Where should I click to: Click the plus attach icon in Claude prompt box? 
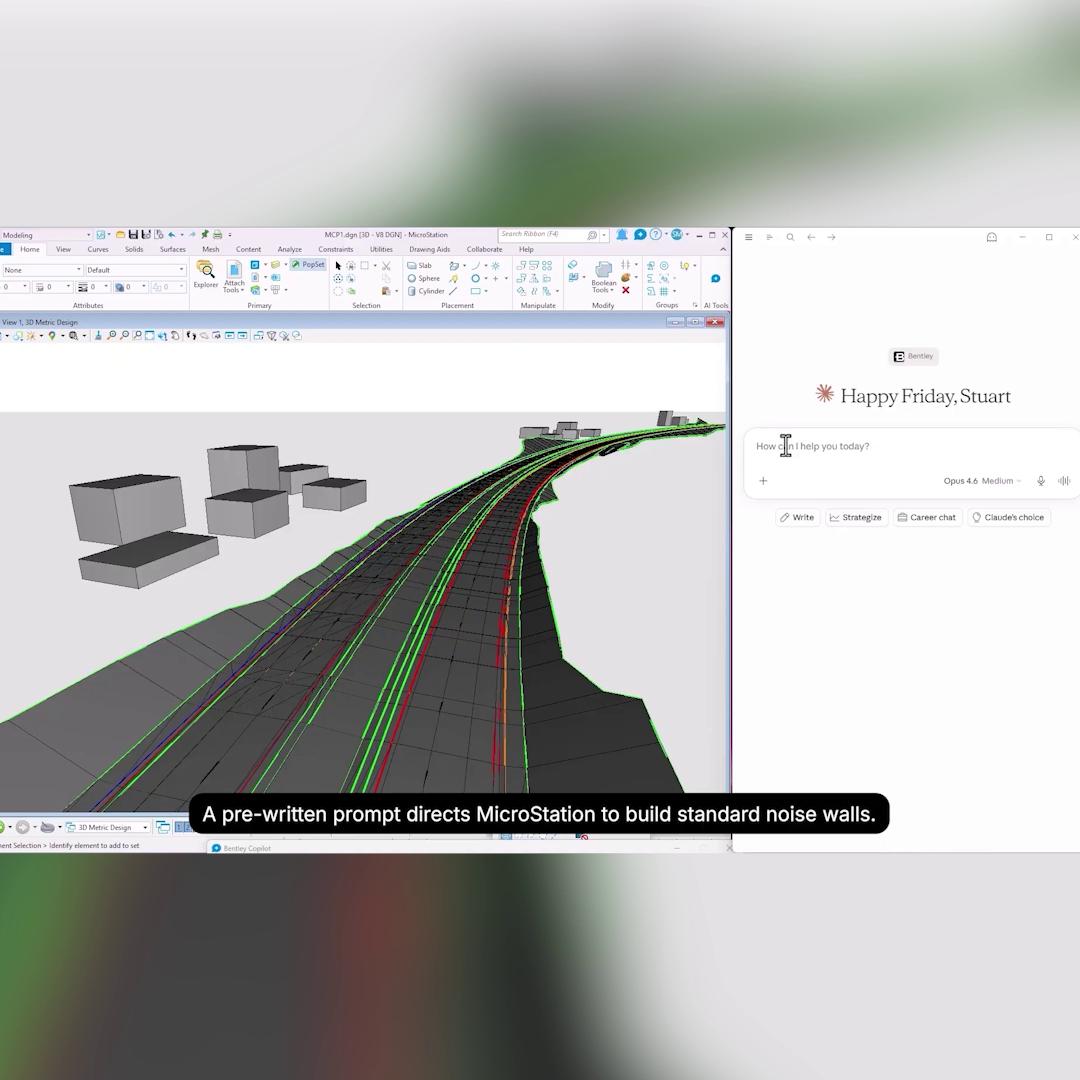tap(763, 481)
